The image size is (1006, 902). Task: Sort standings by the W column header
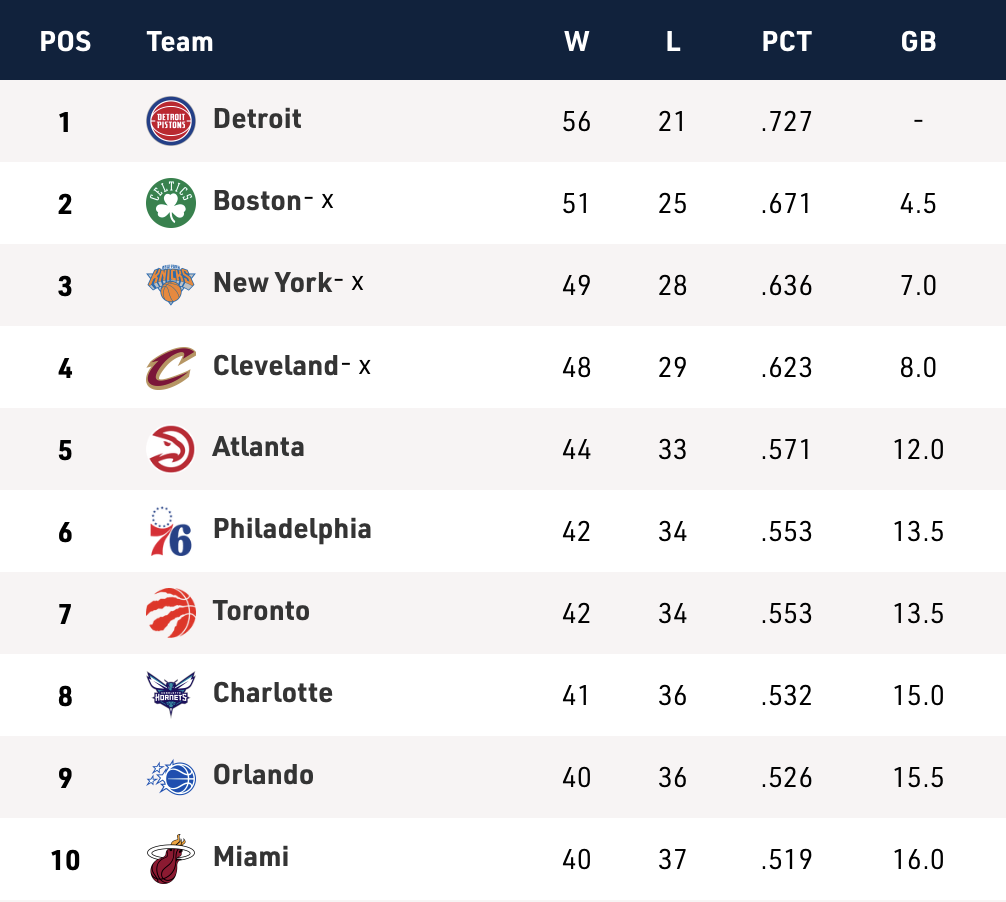577,41
